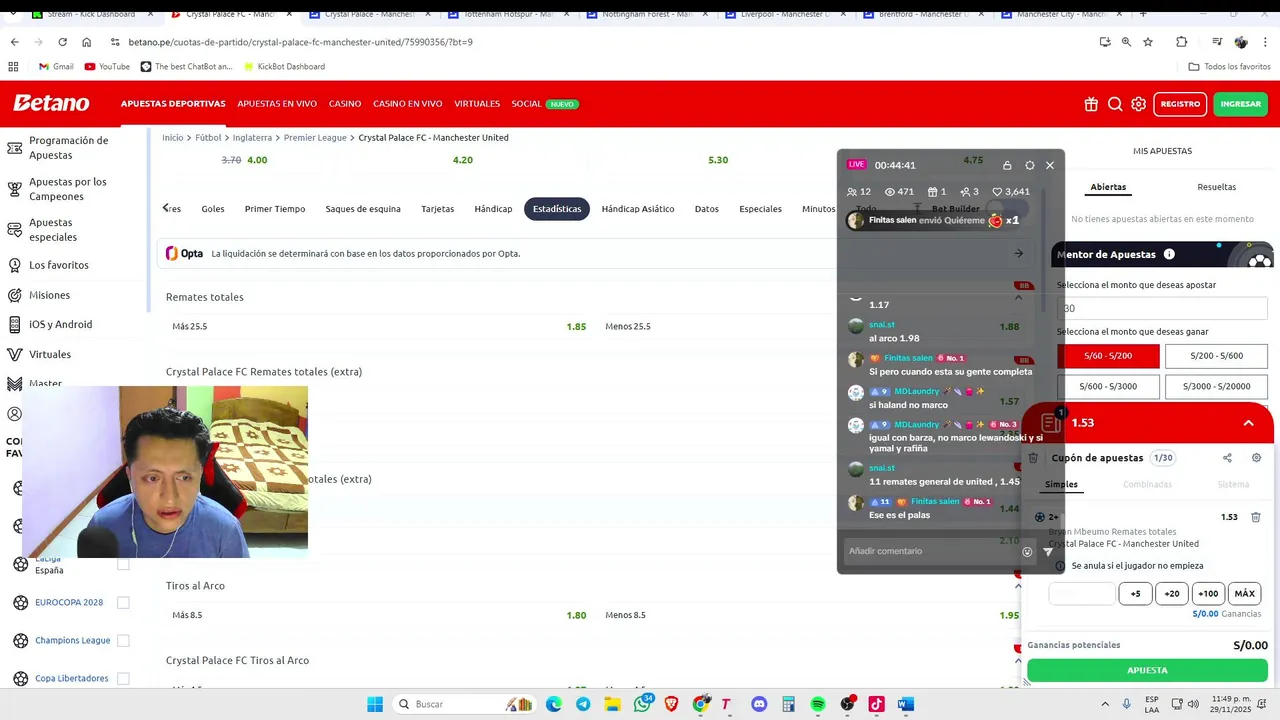Select Más 25.5 Remates totales at 1.85
The width and height of the screenshot is (1280, 720).
[379, 327]
